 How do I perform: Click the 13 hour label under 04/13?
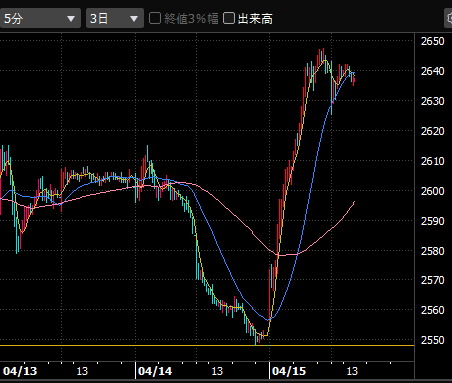(x=82, y=371)
